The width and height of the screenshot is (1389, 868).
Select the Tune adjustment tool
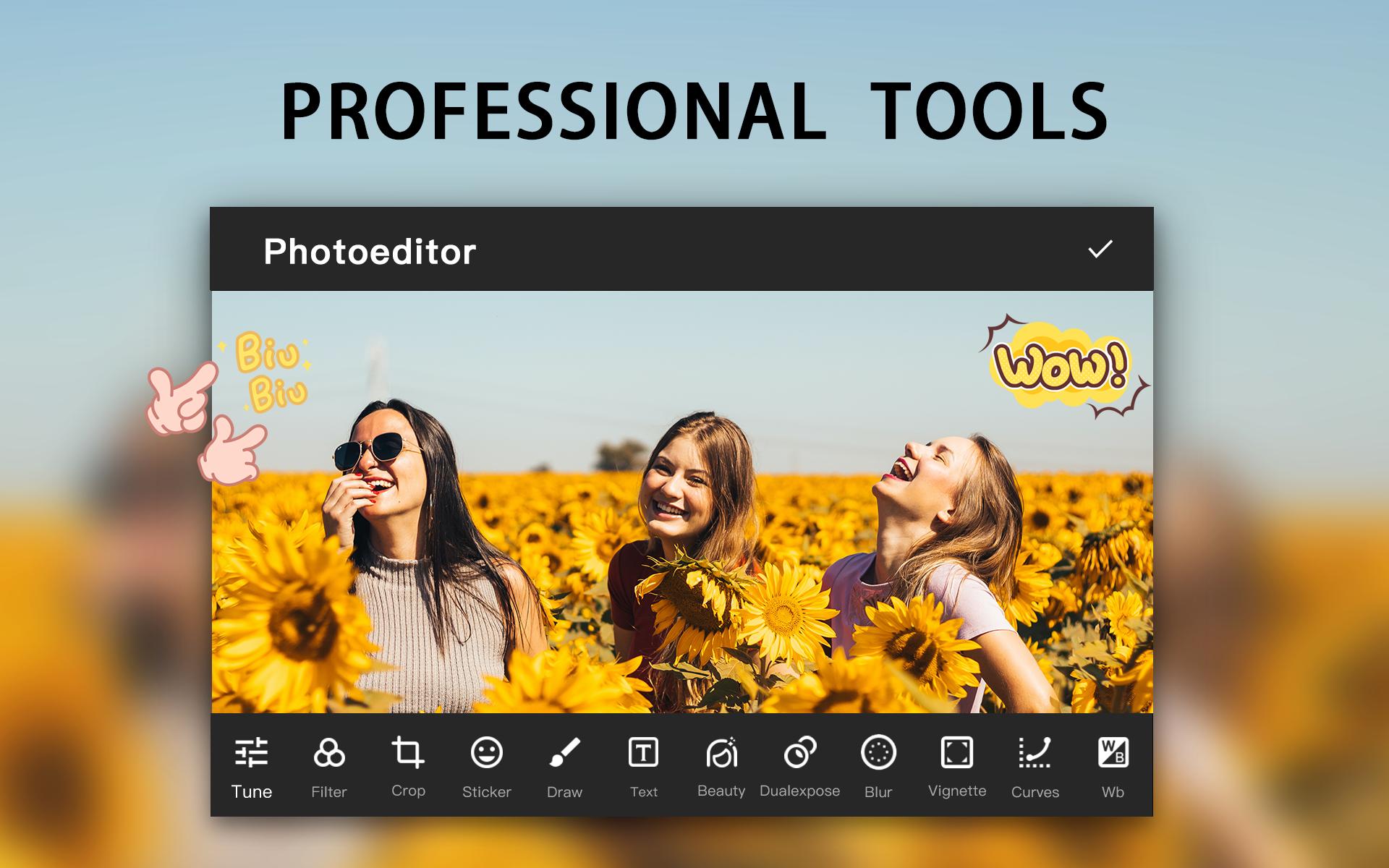tap(252, 767)
